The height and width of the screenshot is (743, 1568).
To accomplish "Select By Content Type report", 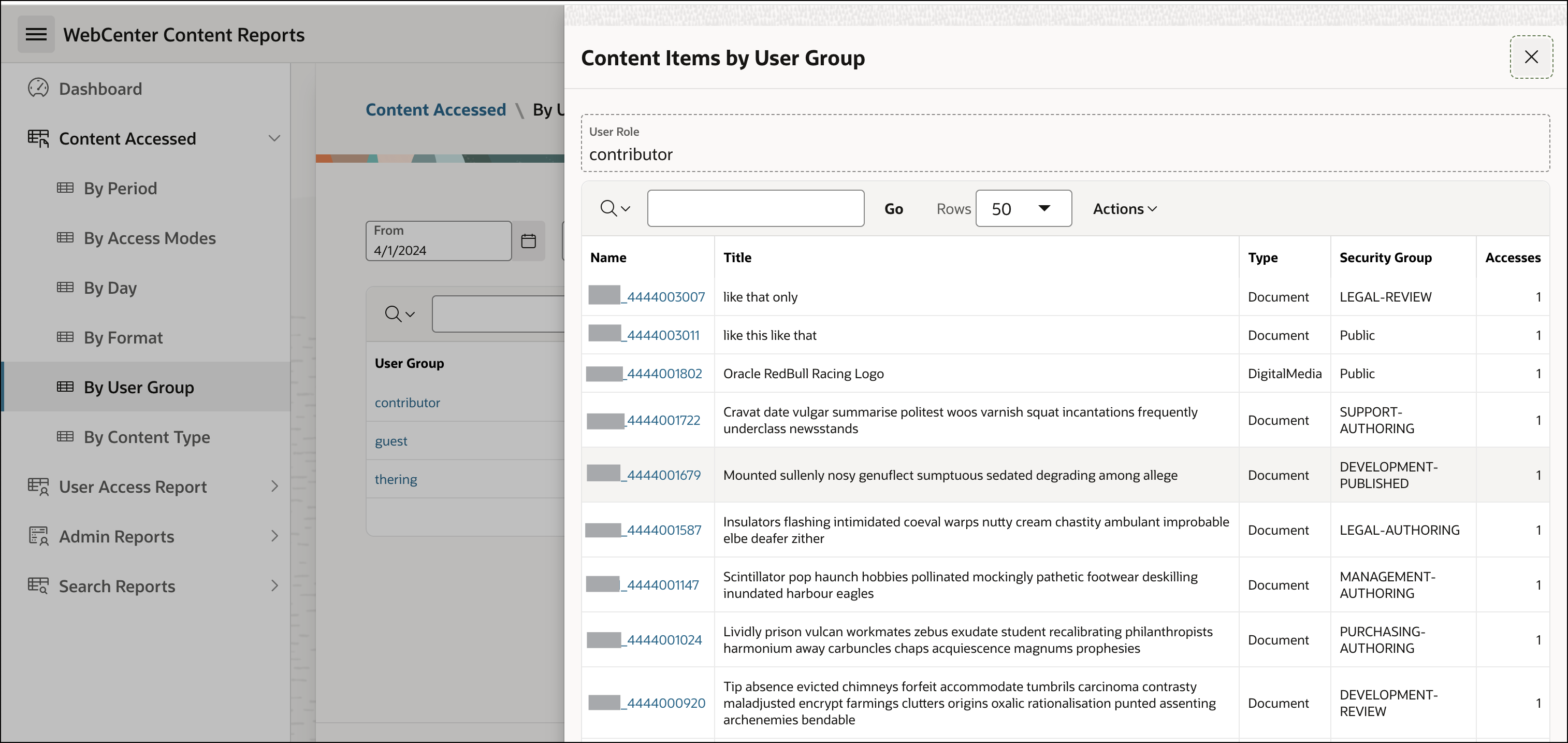I will [x=147, y=437].
